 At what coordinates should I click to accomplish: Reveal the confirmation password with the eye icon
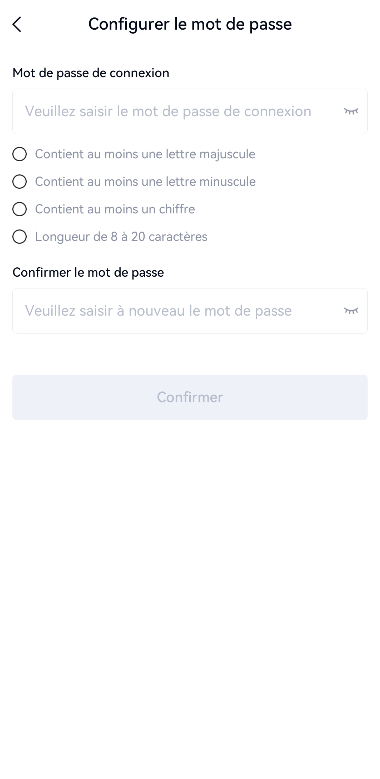351,311
